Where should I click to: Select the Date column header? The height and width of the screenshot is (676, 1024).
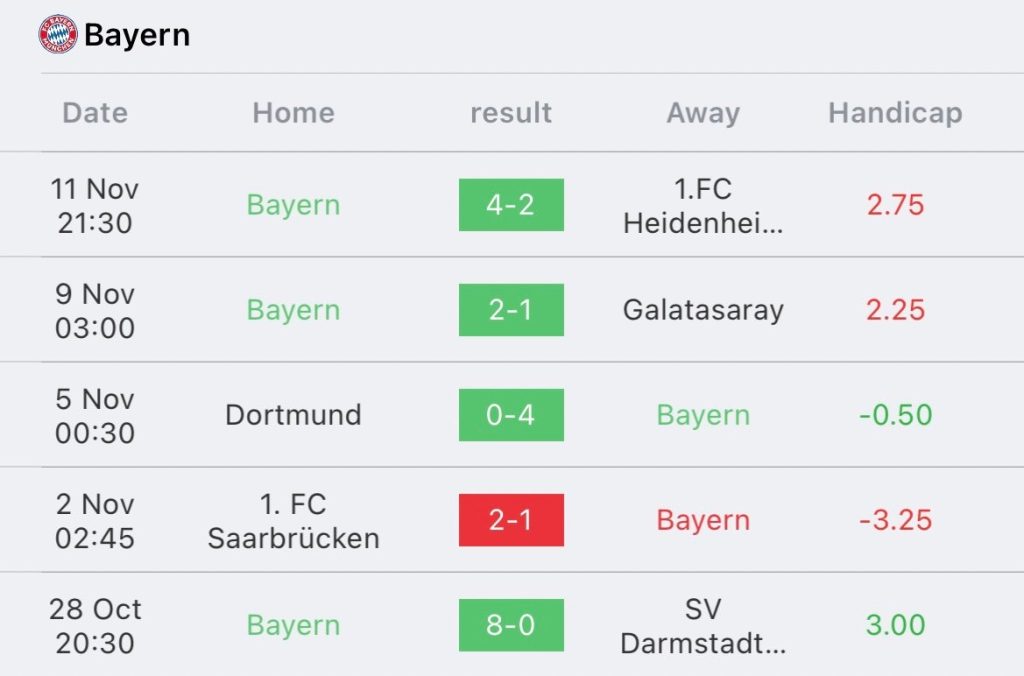[x=95, y=113]
